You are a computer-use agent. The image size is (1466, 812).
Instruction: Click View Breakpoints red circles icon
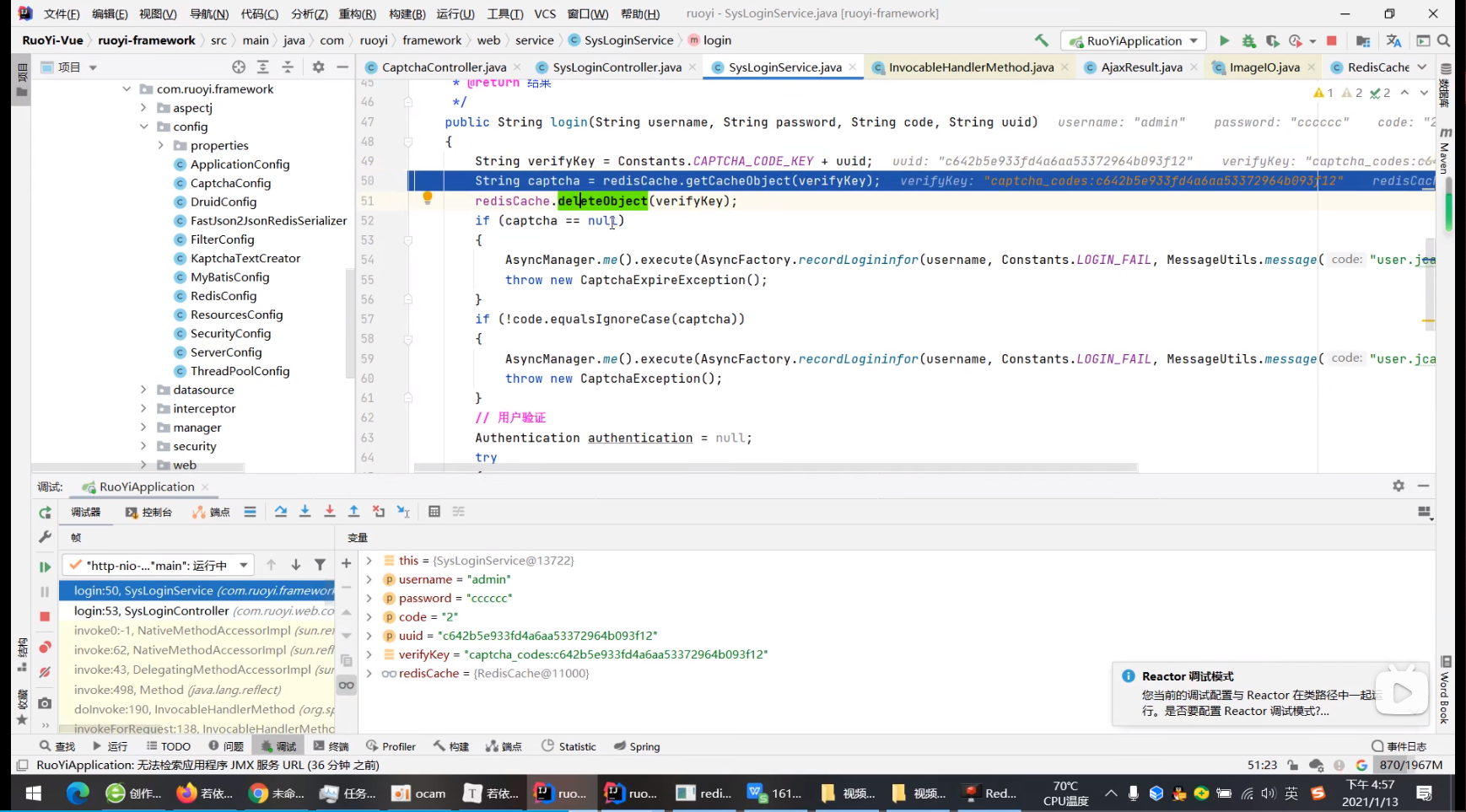[45, 647]
